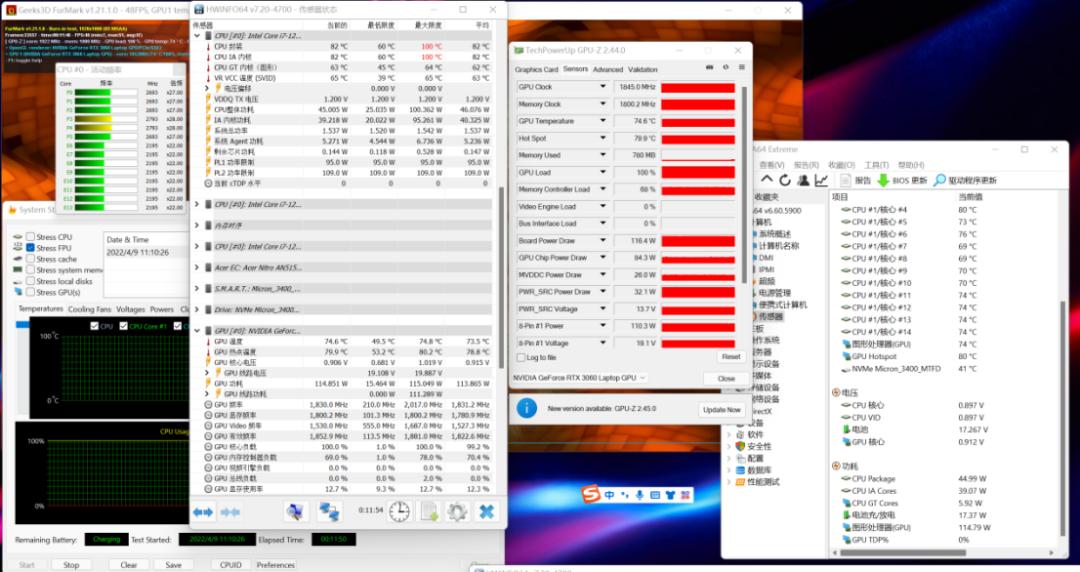The width and height of the screenshot is (1080, 572).
Task: Open the GPU-Z hamburger menu icon
Action: (x=742, y=68)
